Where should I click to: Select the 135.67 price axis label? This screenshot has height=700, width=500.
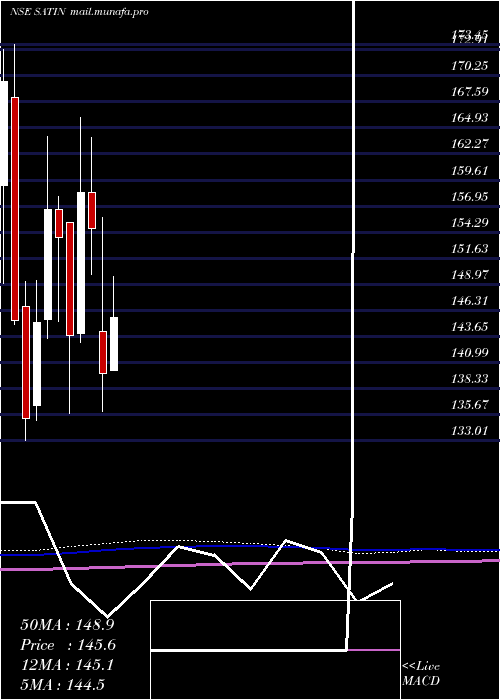tap(470, 404)
